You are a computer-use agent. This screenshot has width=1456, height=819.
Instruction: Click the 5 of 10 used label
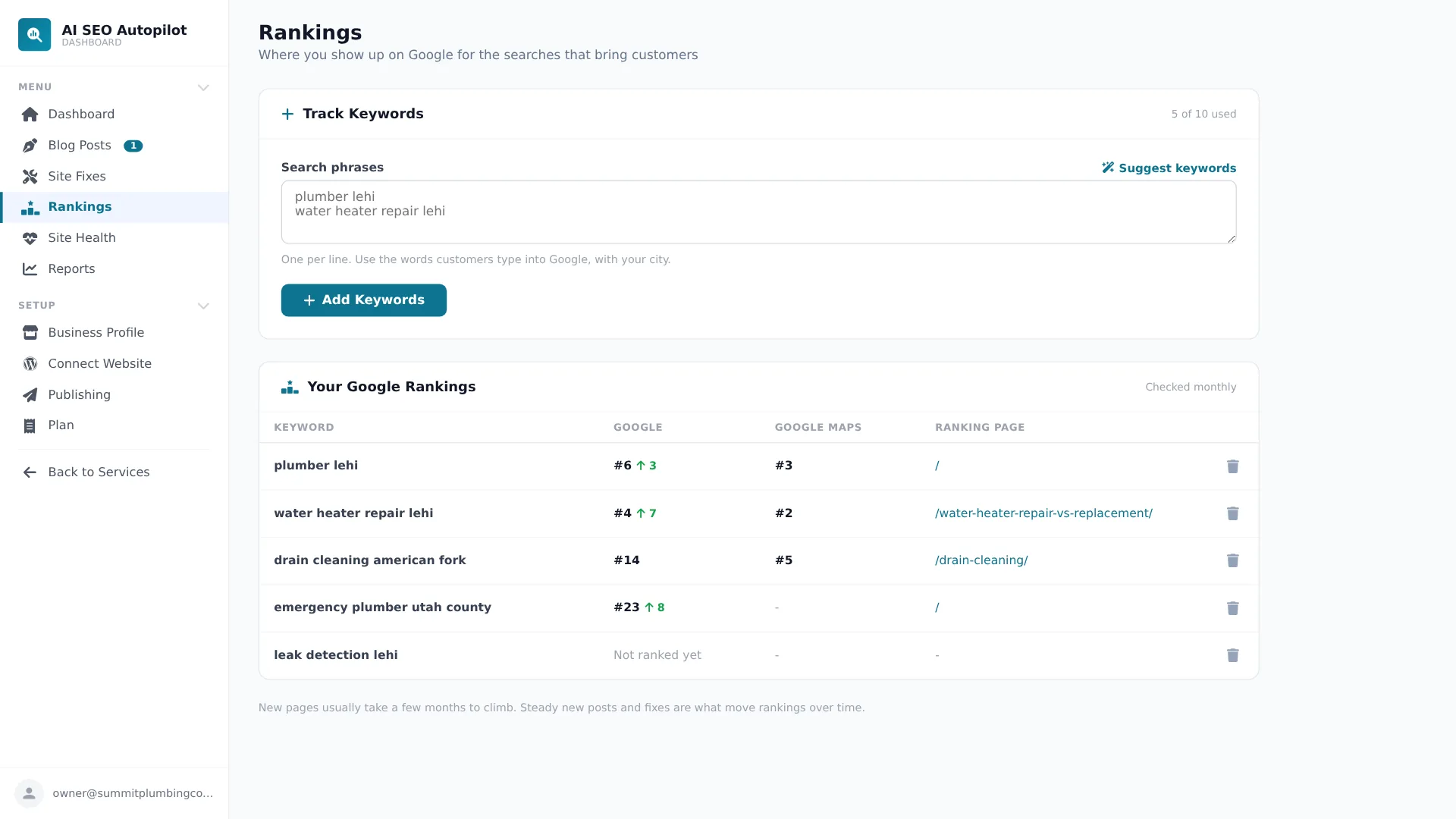pos(1203,115)
